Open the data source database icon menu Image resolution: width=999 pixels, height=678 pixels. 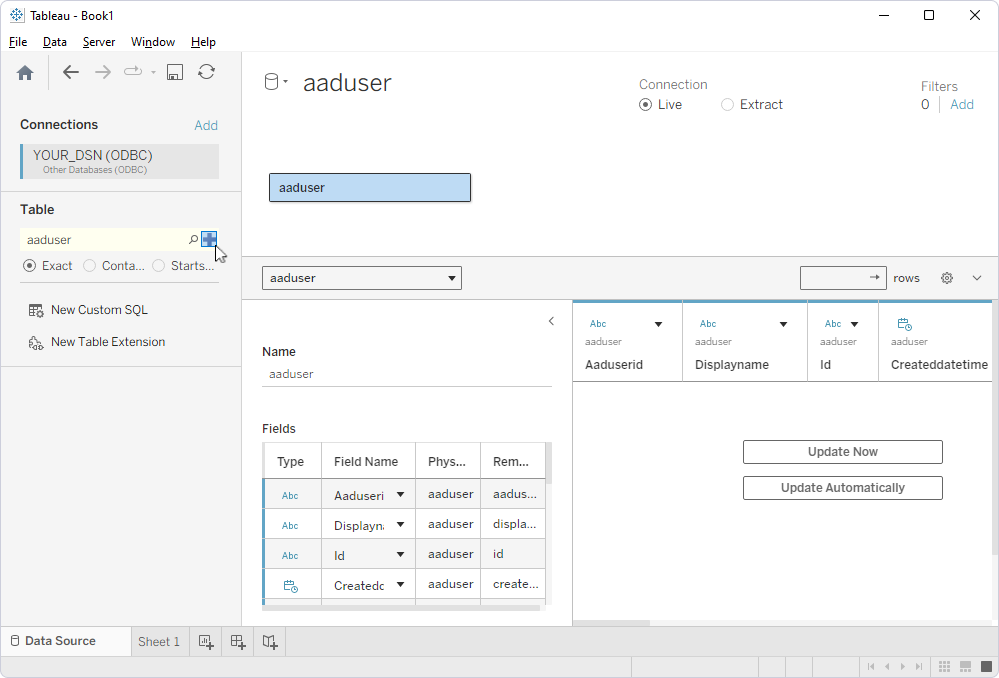(x=276, y=82)
